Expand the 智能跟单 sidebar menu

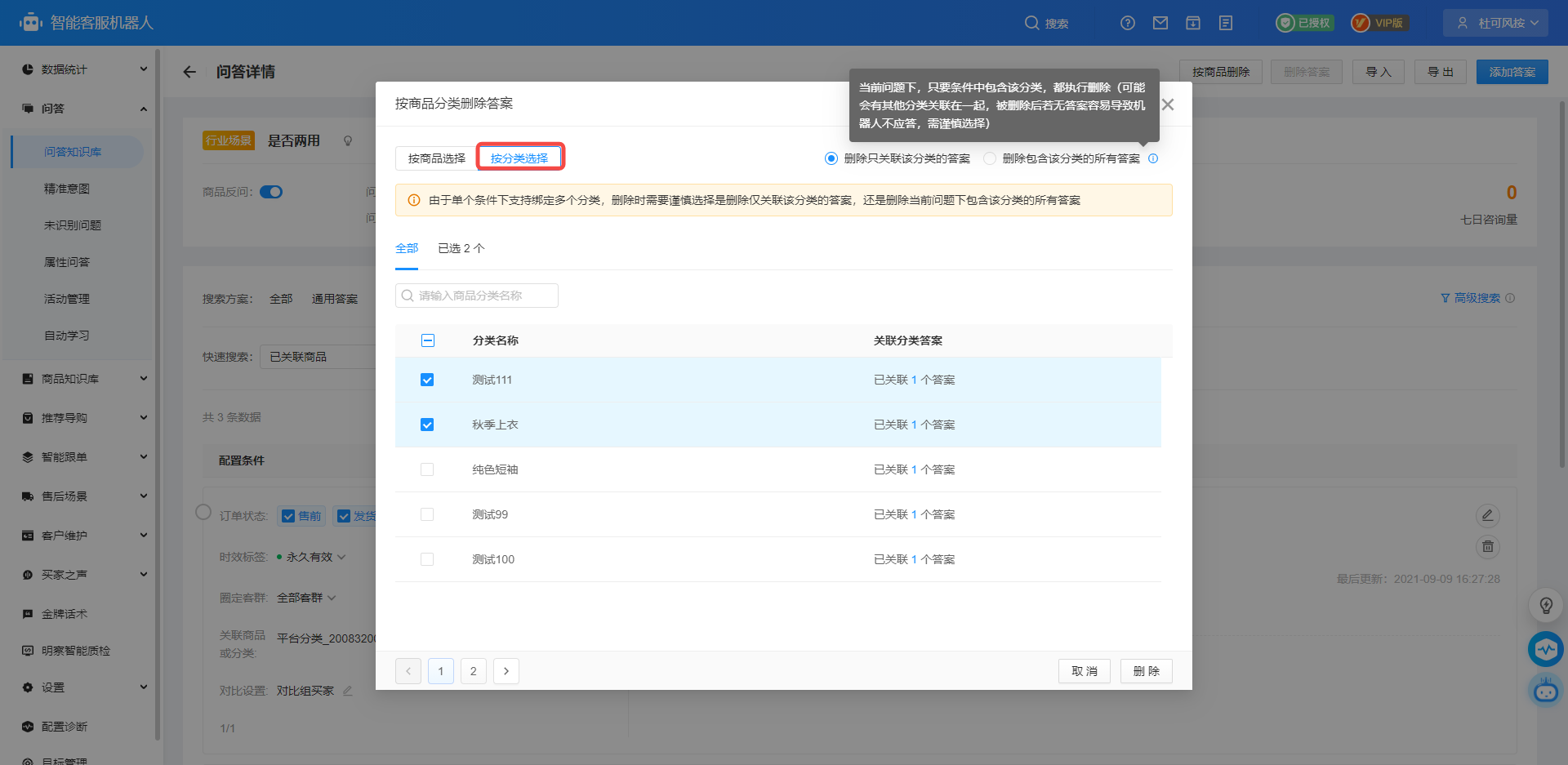coord(144,457)
